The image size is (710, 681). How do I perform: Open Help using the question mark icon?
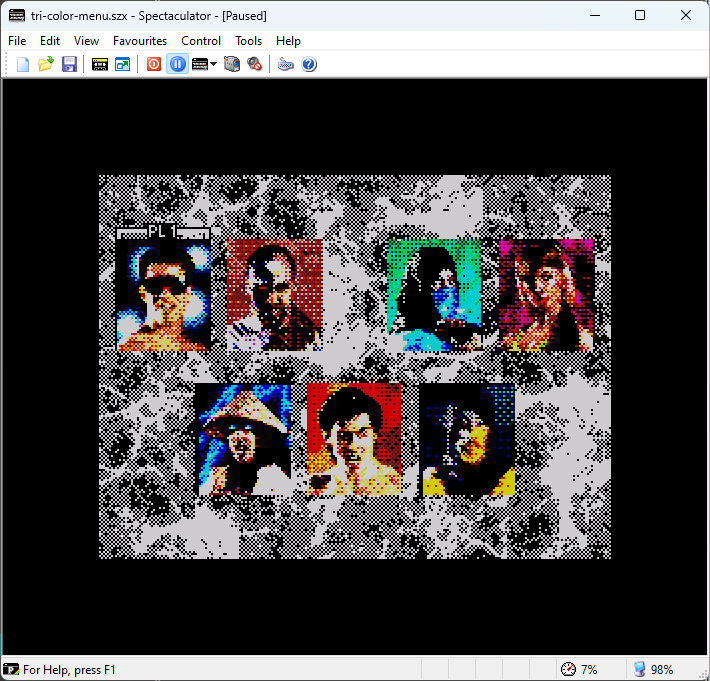(309, 64)
